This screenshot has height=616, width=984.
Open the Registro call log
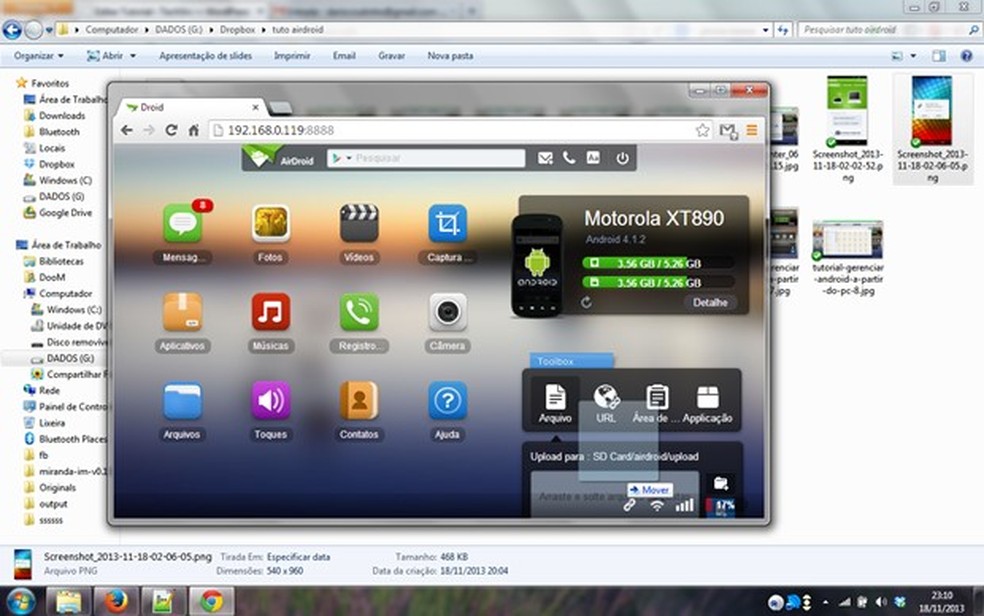click(359, 313)
